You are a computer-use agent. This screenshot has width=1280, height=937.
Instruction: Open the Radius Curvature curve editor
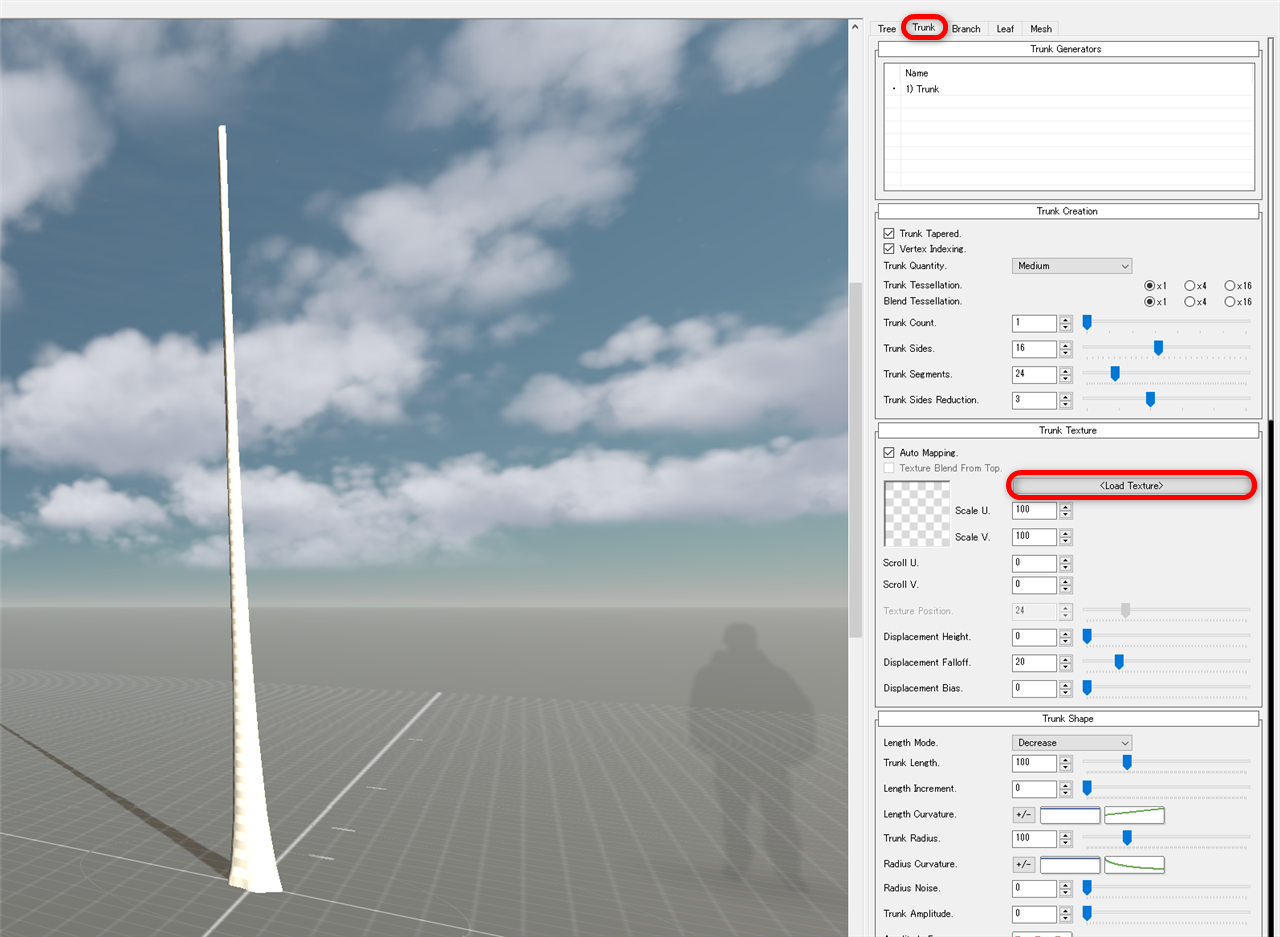(1134, 864)
